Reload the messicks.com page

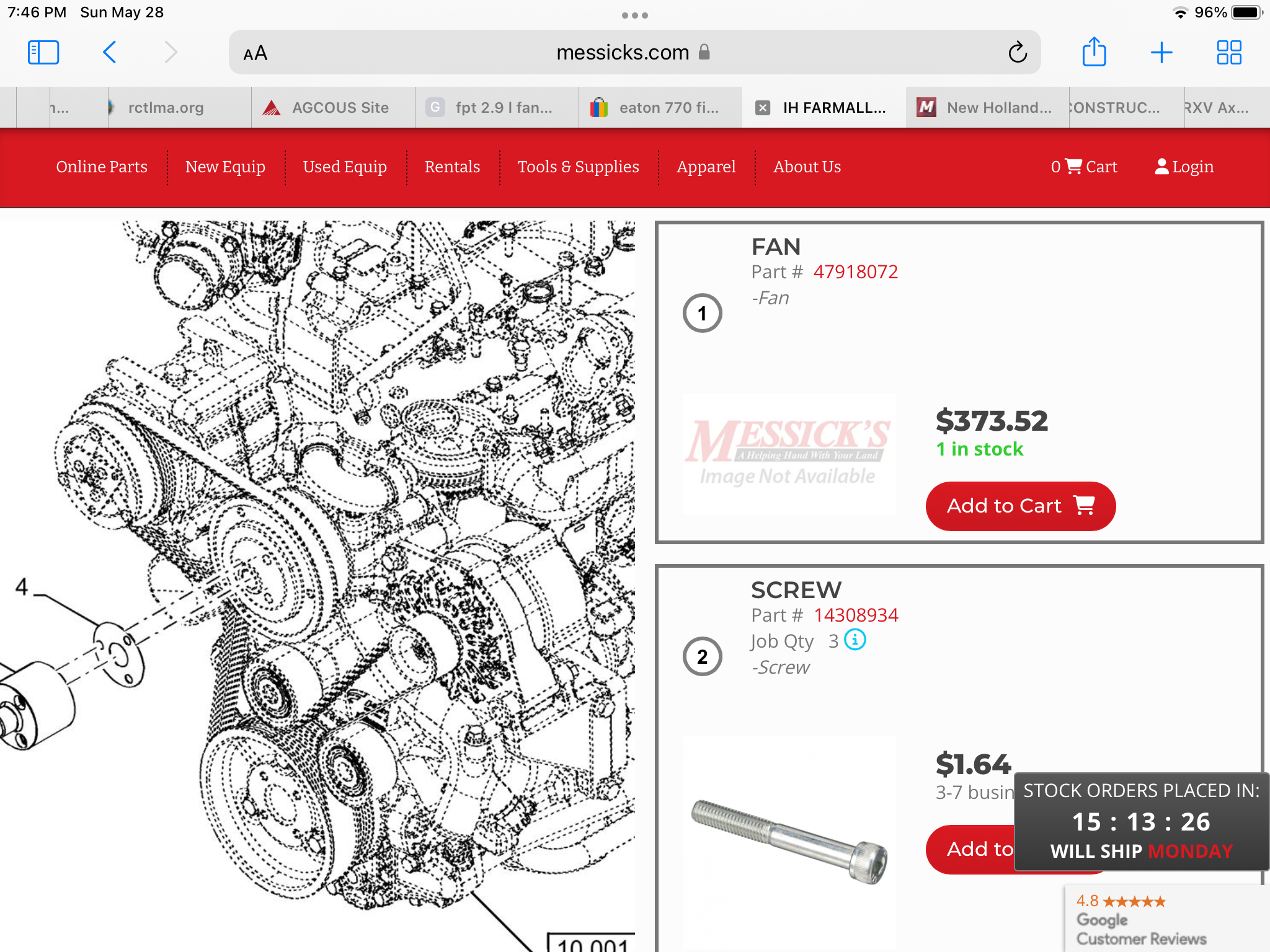(x=1018, y=53)
